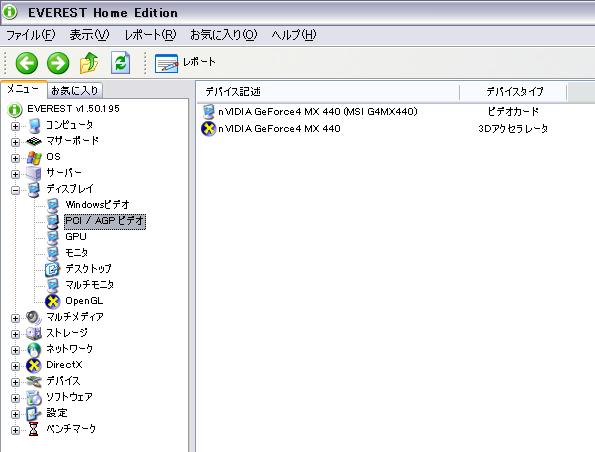Select the OpenGL tree label

pos(84,301)
